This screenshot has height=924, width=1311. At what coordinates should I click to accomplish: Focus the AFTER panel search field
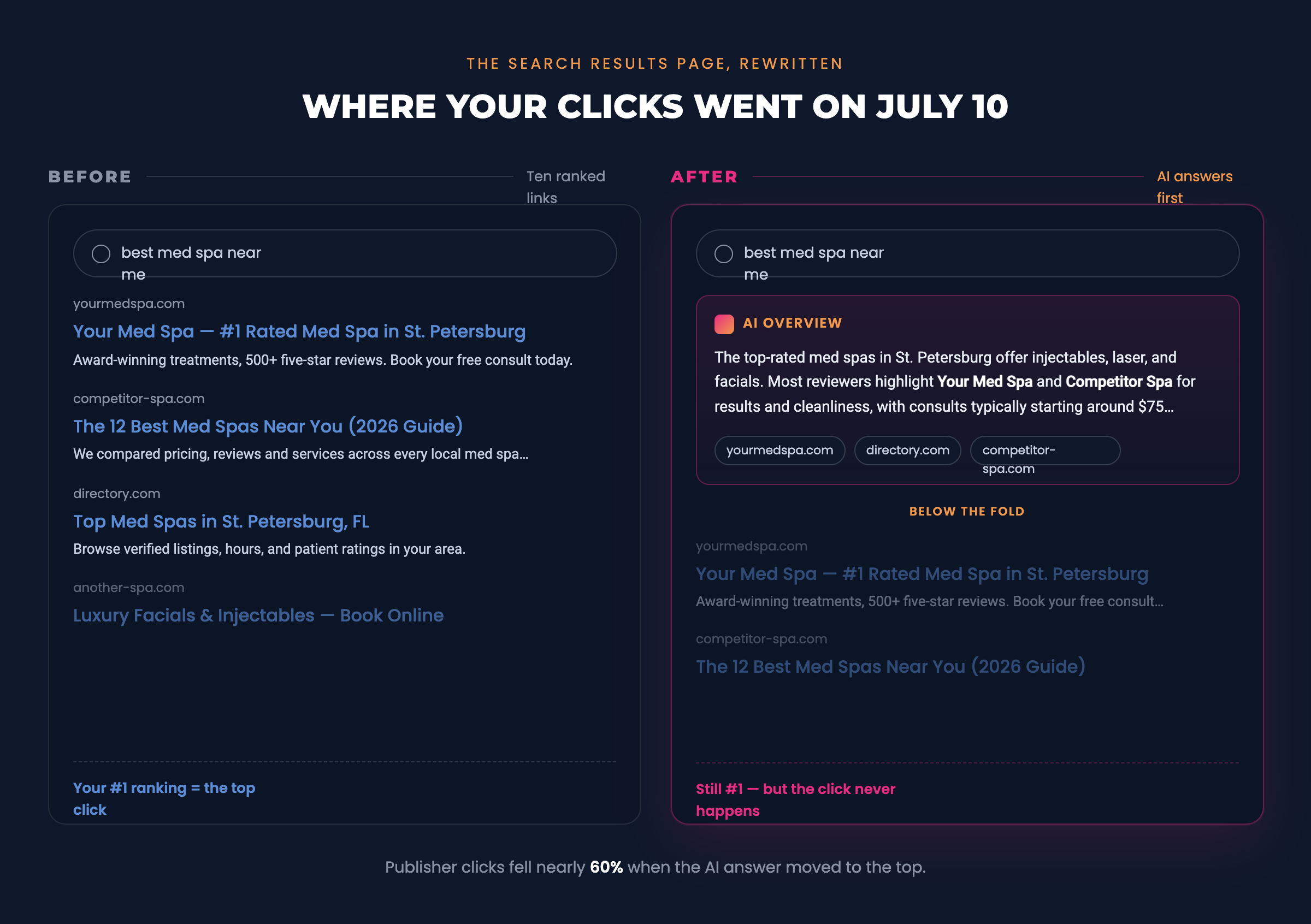pyautogui.click(x=967, y=253)
